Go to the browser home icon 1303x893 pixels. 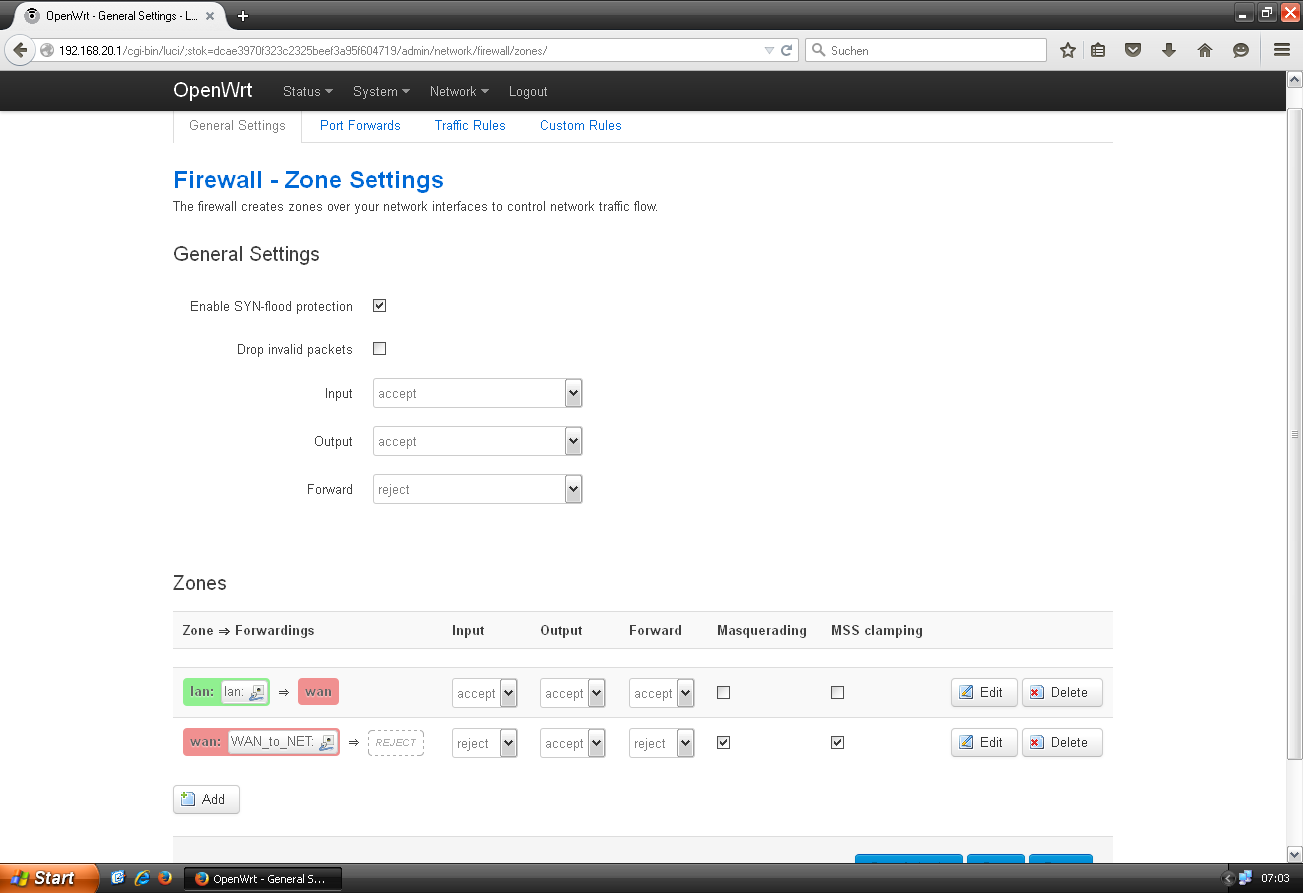[x=1205, y=50]
